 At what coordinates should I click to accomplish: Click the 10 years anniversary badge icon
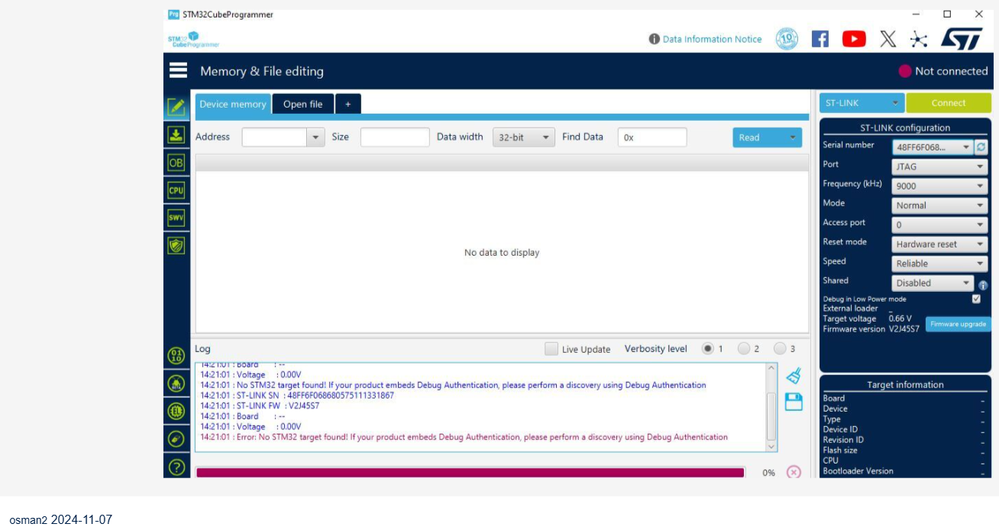787,39
